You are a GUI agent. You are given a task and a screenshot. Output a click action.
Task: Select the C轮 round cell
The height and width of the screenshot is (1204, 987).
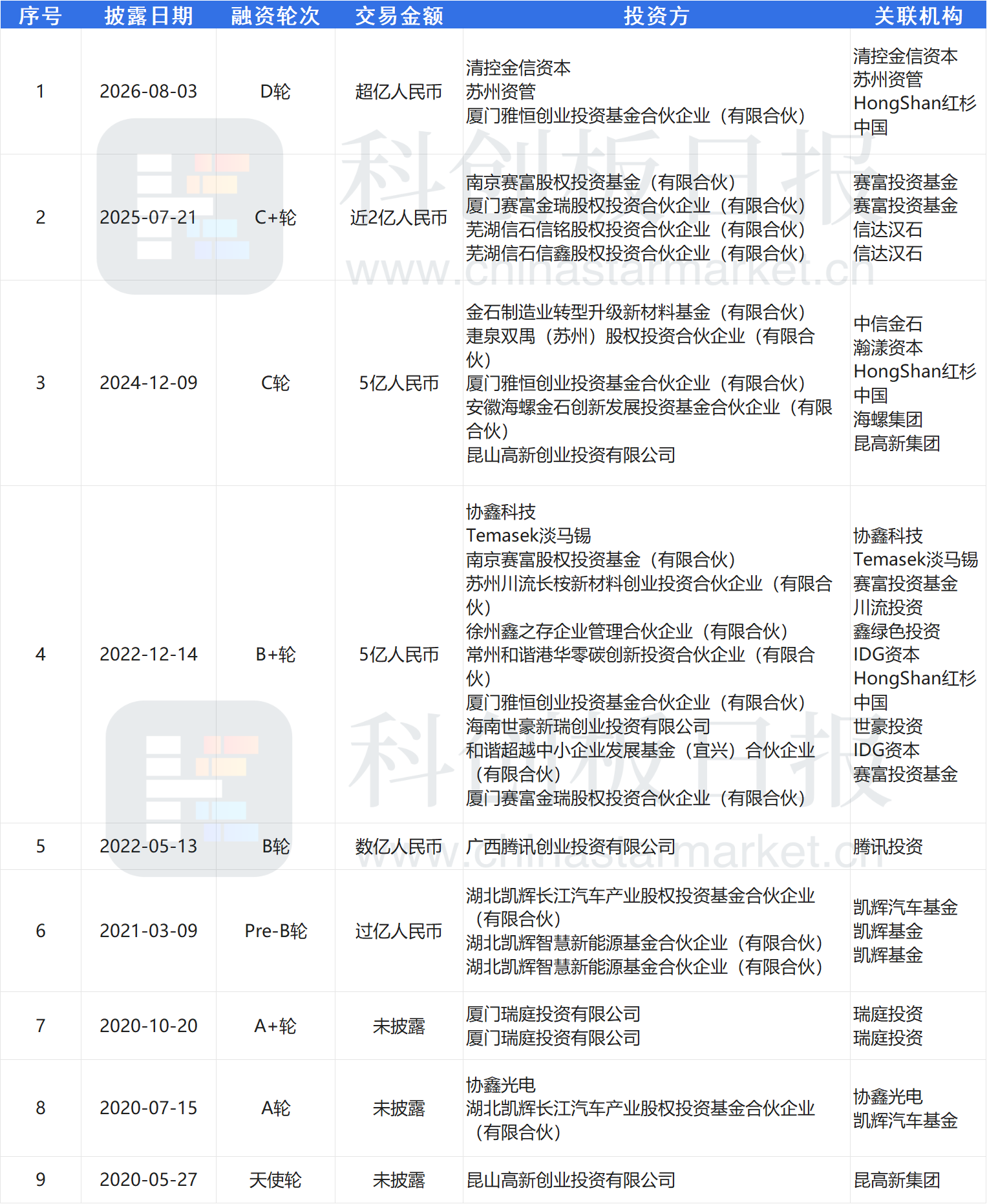point(275,383)
